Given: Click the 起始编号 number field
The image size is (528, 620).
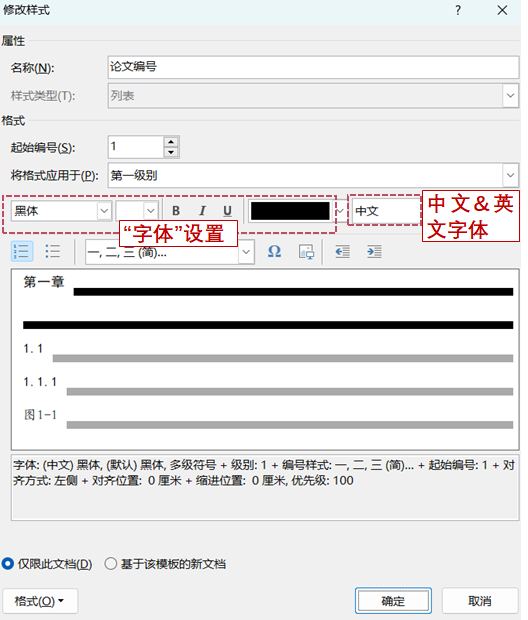Looking at the screenshot, I should coord(138,149).
